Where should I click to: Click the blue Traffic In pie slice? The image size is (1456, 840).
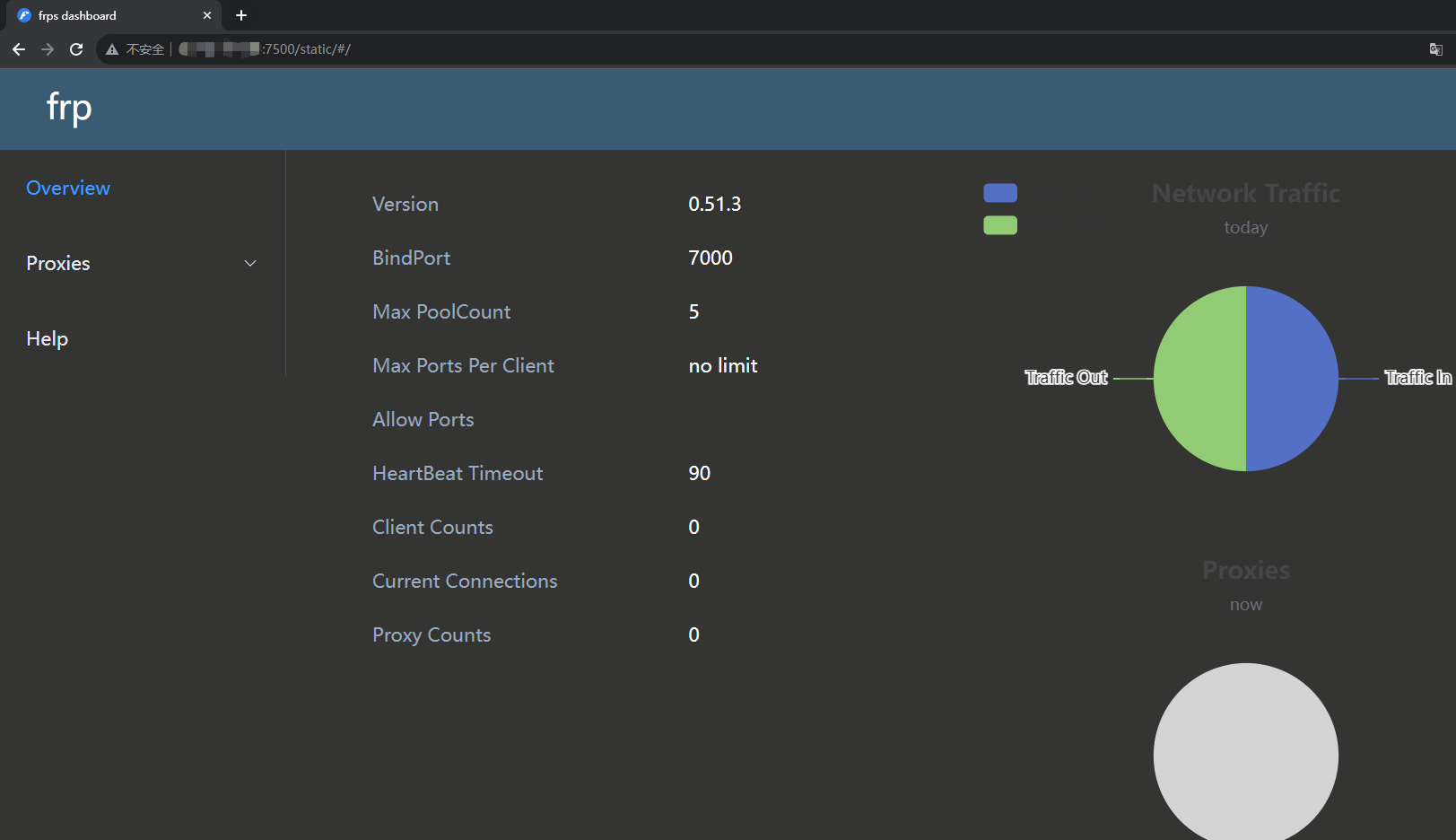pos(1292,379)
